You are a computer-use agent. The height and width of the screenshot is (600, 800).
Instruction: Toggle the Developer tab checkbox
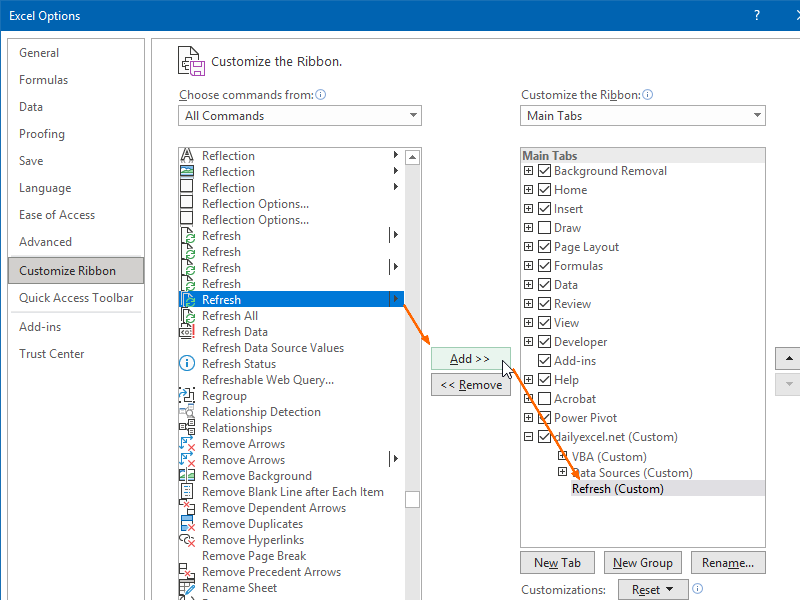click(x=545, y=342)
